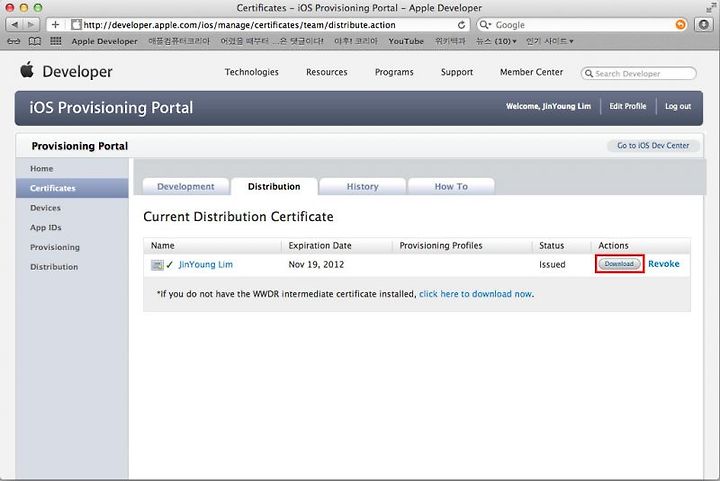The image size is (720, 481).
Task: Click the Google search field
Action: [x=582, y=25]
